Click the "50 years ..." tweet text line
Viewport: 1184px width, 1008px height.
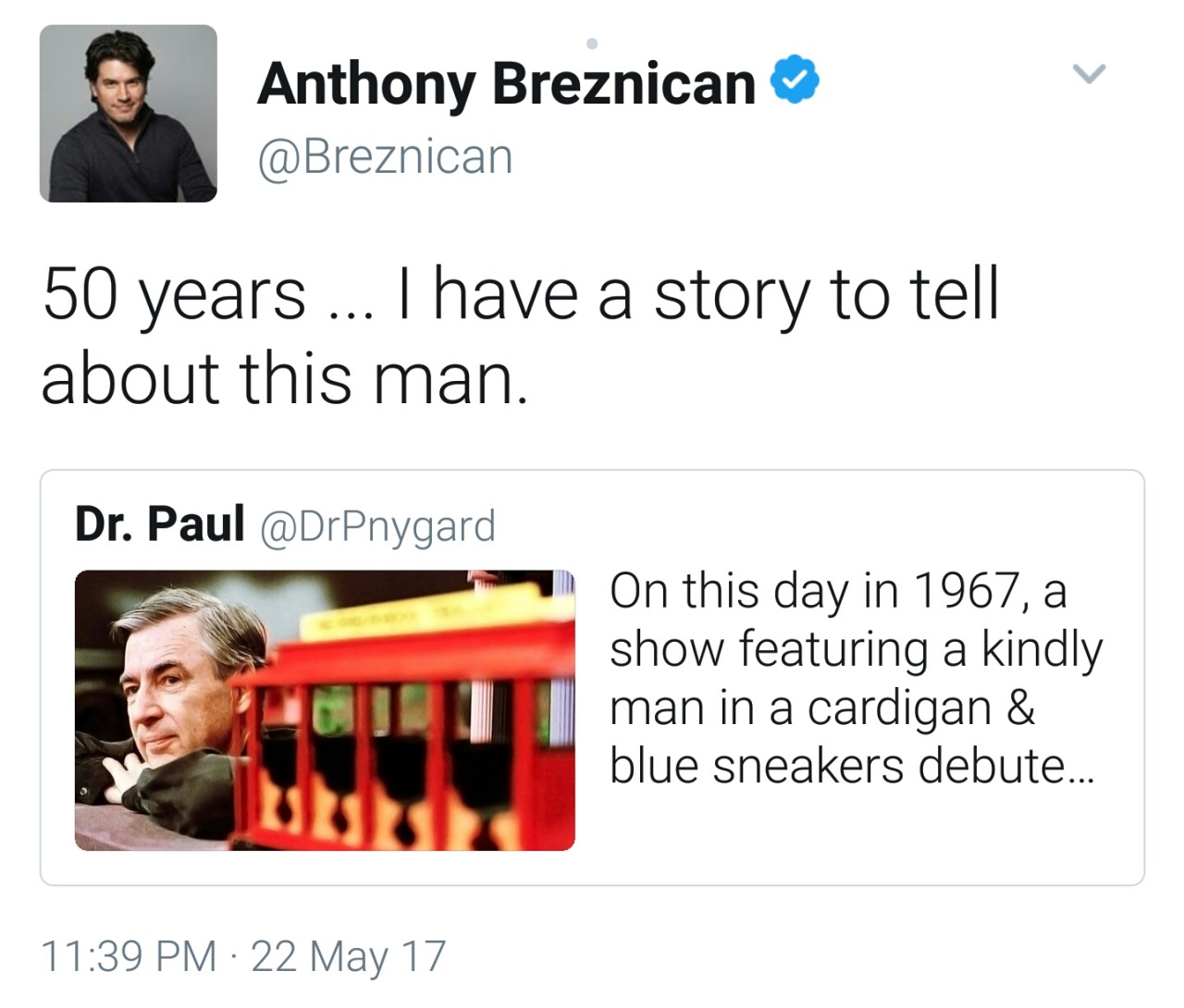coord(520,296)
